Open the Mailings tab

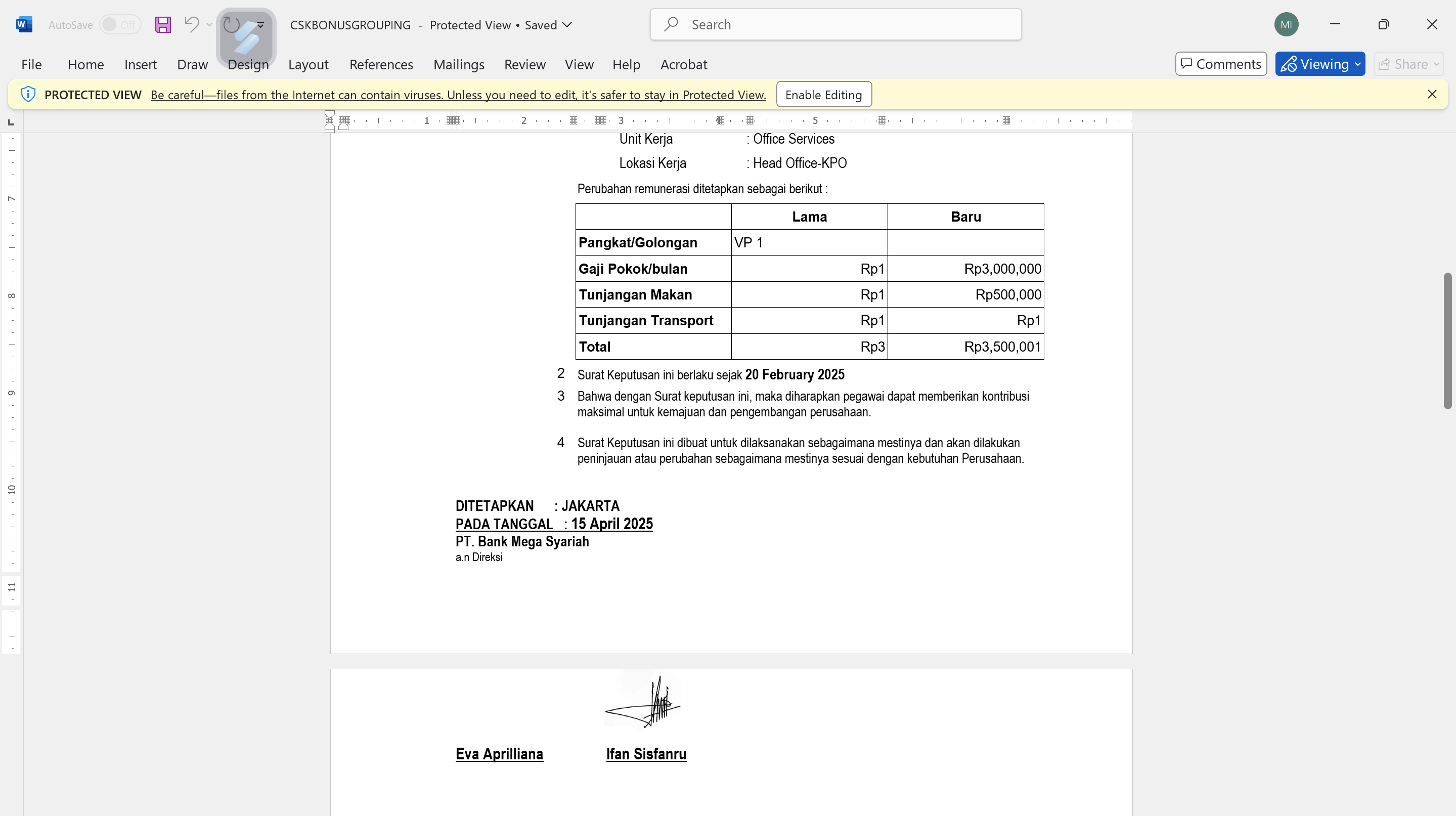(x=458, y=64)
